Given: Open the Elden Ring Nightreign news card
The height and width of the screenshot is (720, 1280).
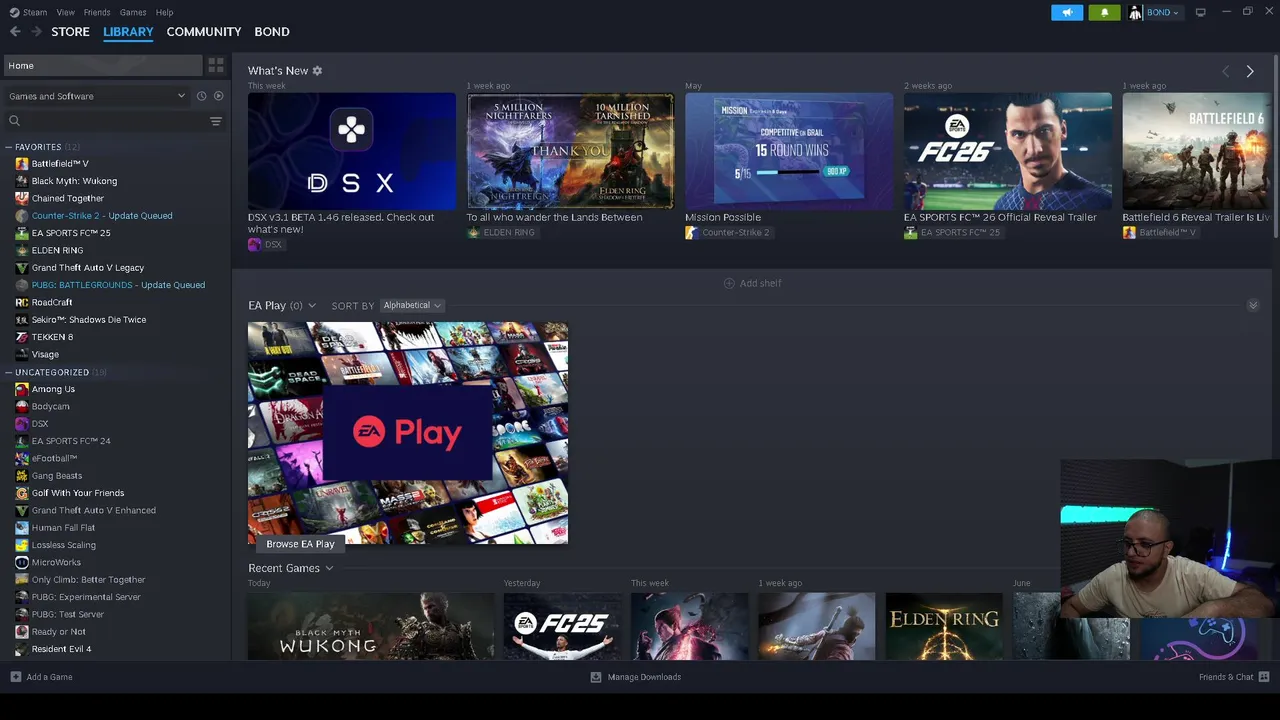Looking at the screenshot, I should coord(570,152).
